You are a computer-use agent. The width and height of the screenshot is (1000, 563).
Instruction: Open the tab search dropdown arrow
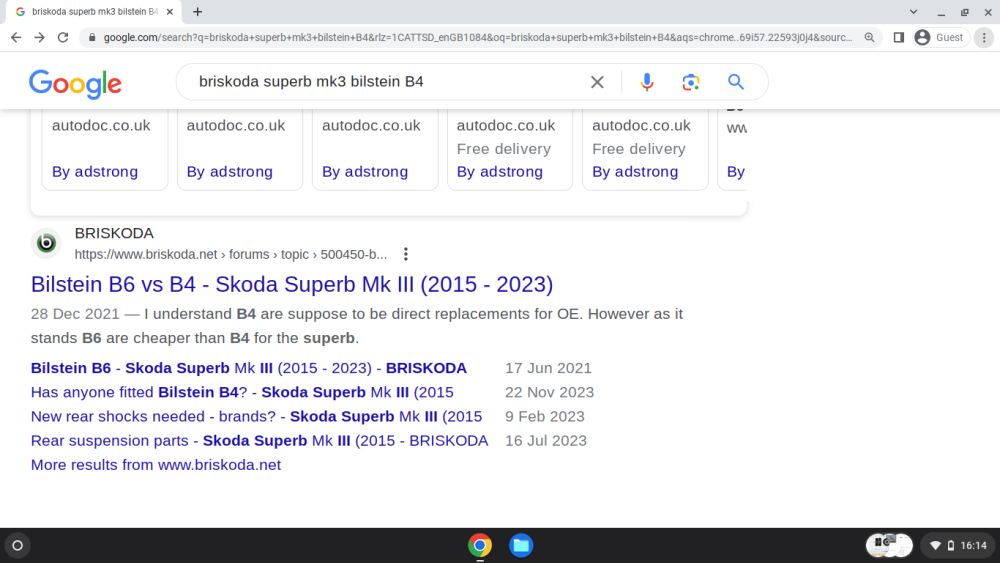pos(913,11)
